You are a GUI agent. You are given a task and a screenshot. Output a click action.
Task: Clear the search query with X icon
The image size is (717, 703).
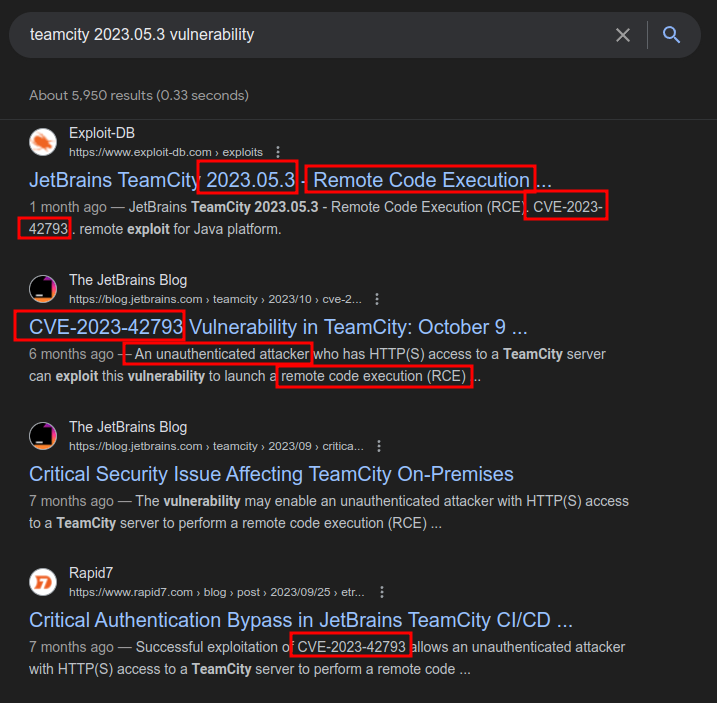pyautogui.click(x=623, y=35)
